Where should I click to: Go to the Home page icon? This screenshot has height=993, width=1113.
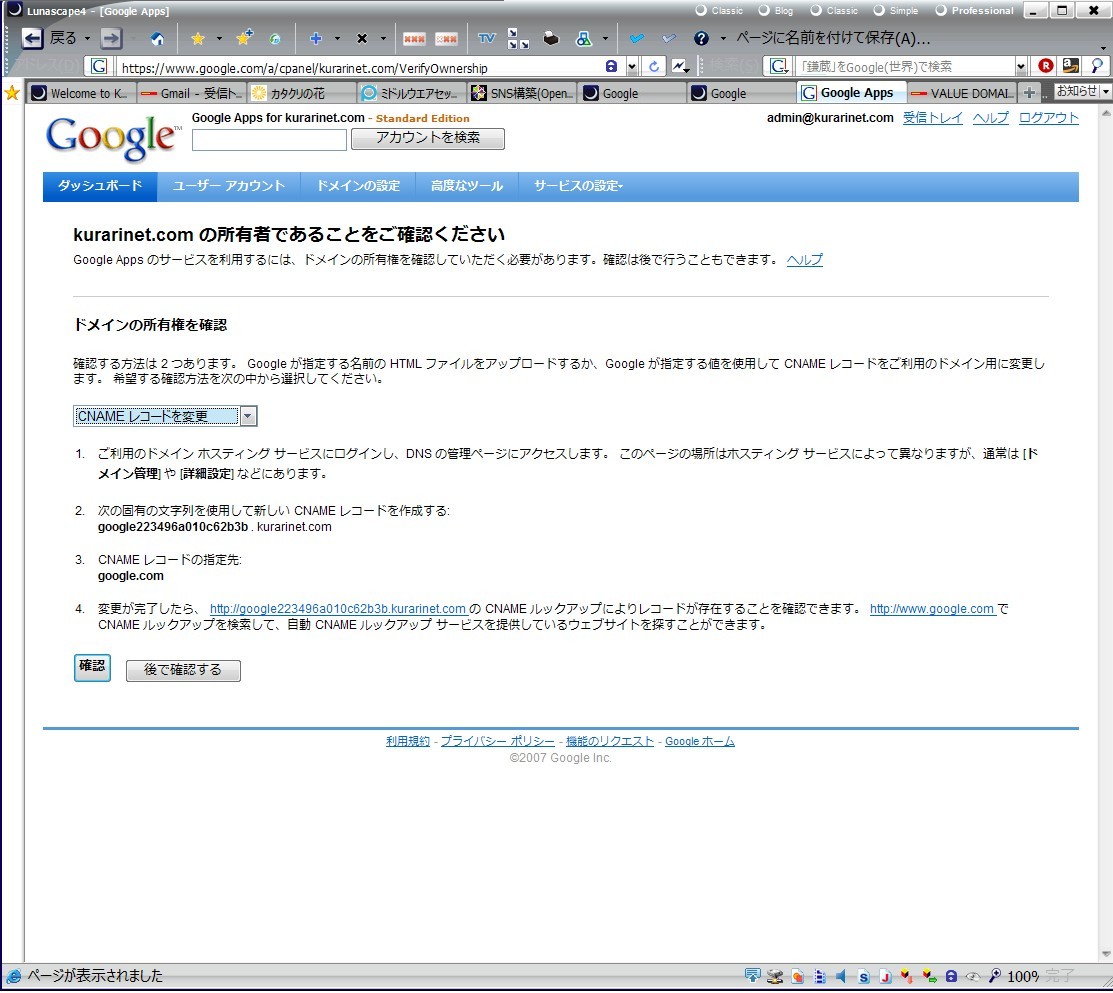coord(158,38)
